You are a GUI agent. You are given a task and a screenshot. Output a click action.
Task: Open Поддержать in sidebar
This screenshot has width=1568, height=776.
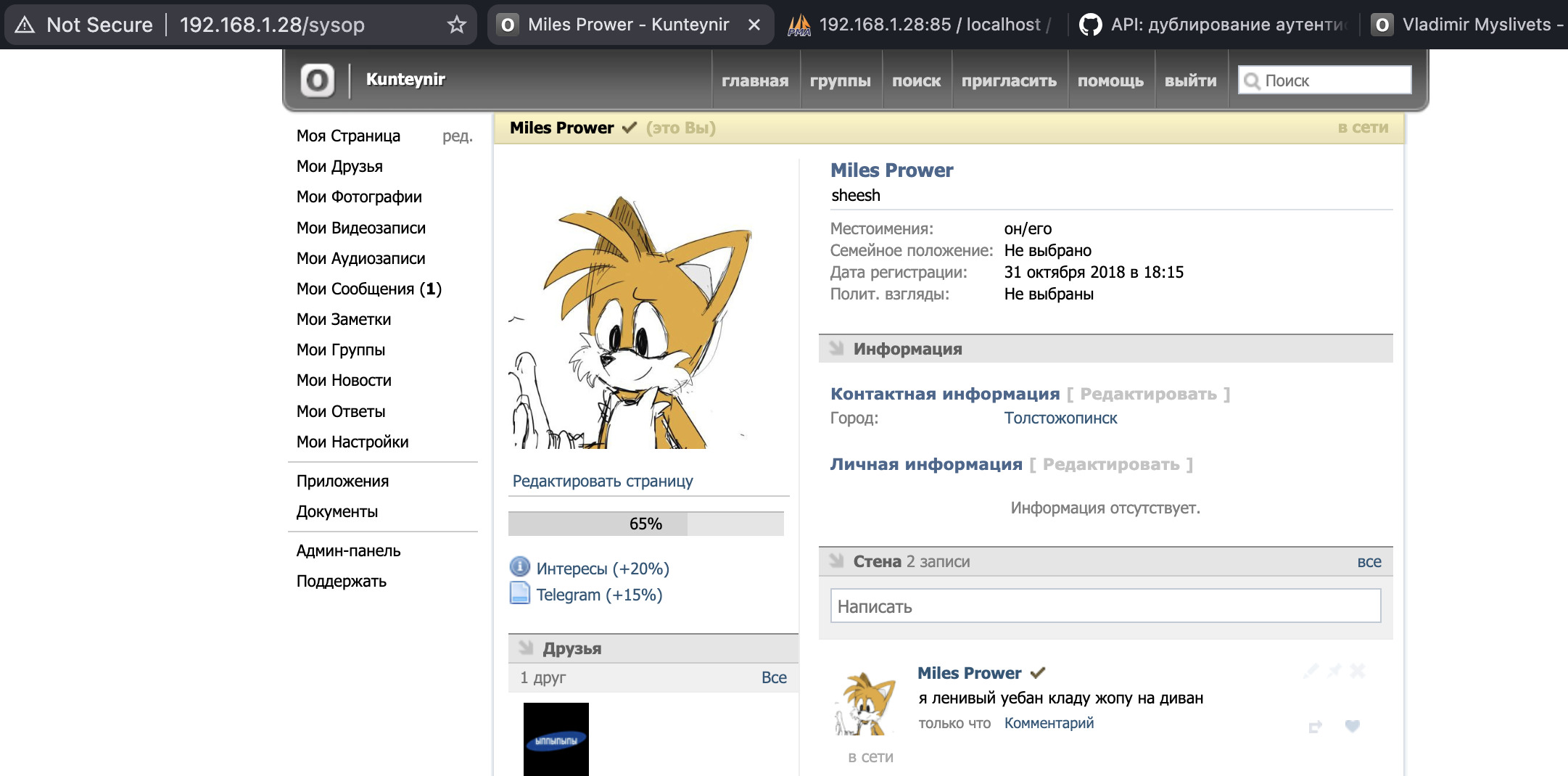click(342, 581)
